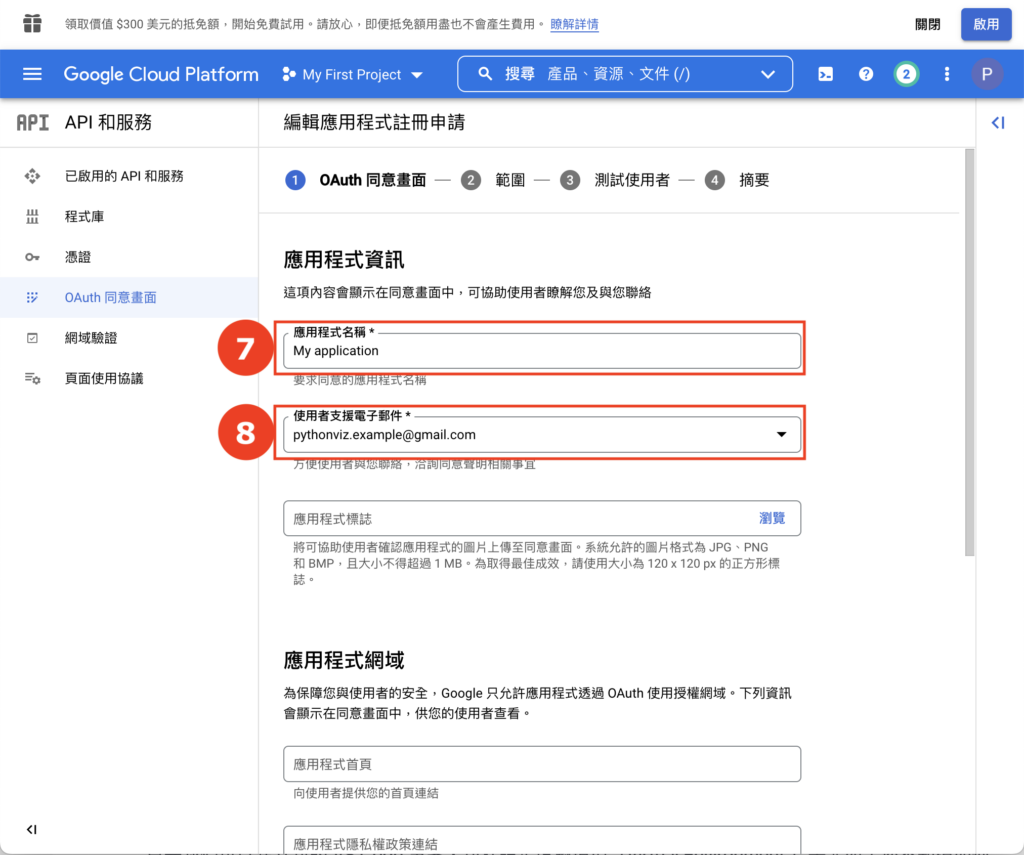Collapse the right side panel chevron
The image size is (1024, 855).
pos(997,122)
